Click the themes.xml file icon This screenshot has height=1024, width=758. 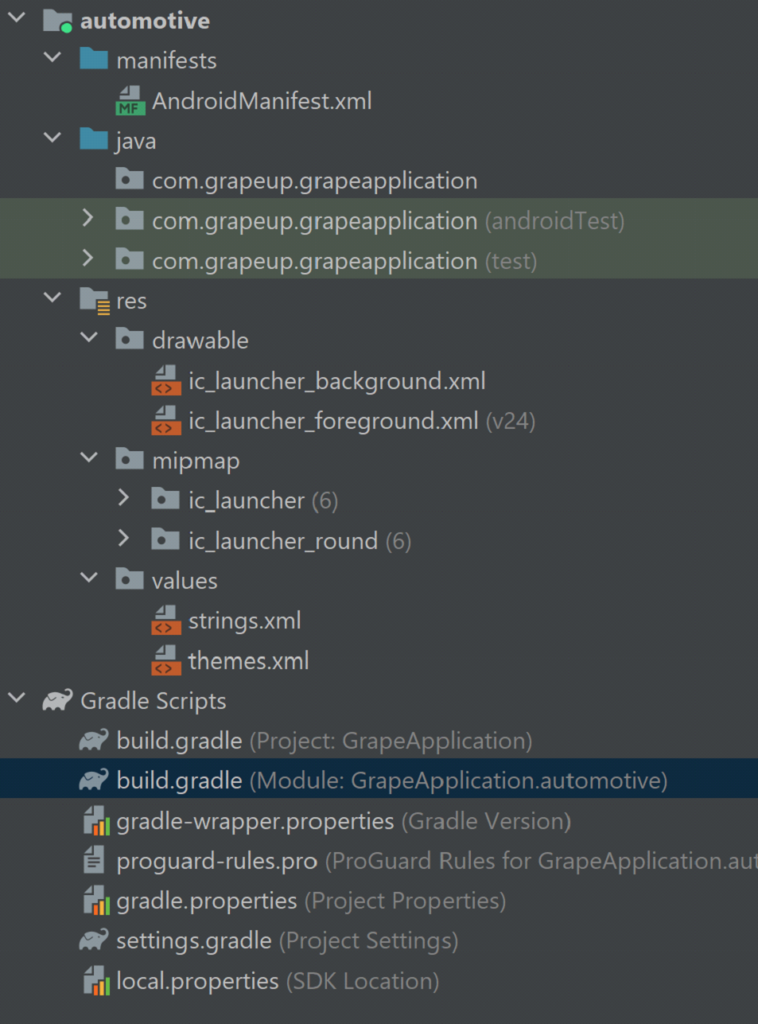tap(166, 660)
